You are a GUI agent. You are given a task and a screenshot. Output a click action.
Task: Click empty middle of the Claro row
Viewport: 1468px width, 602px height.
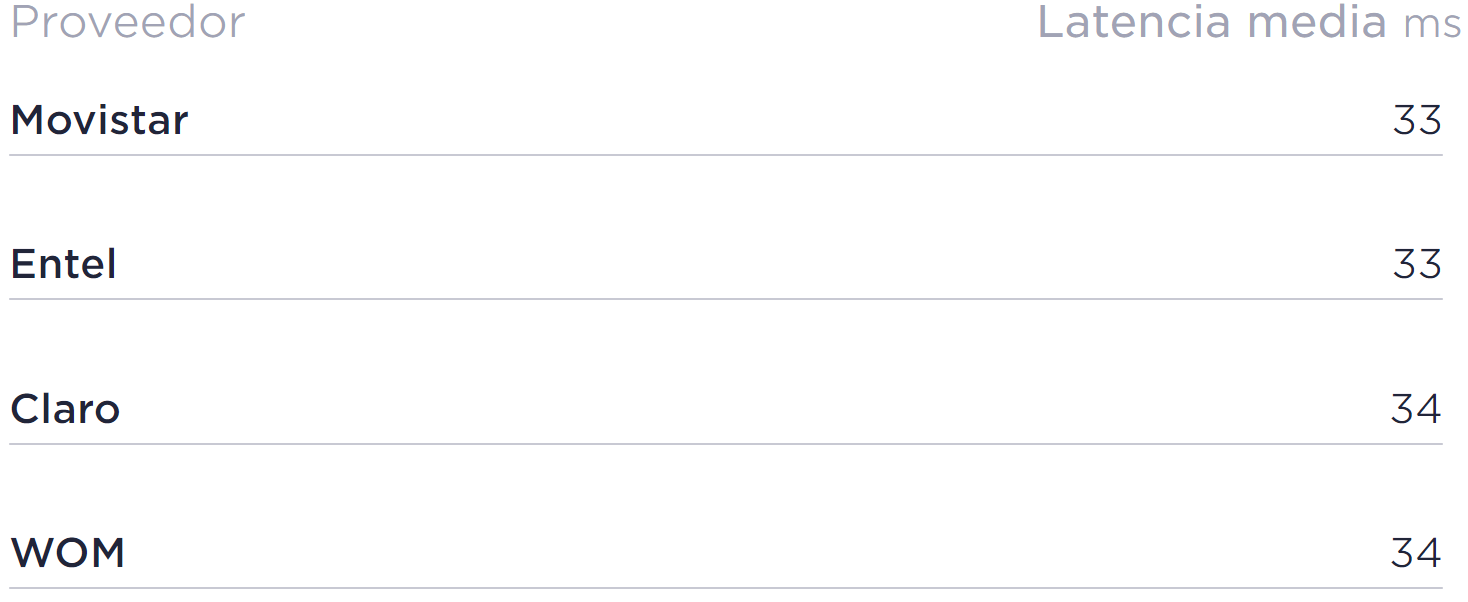[x=726, y=409]
